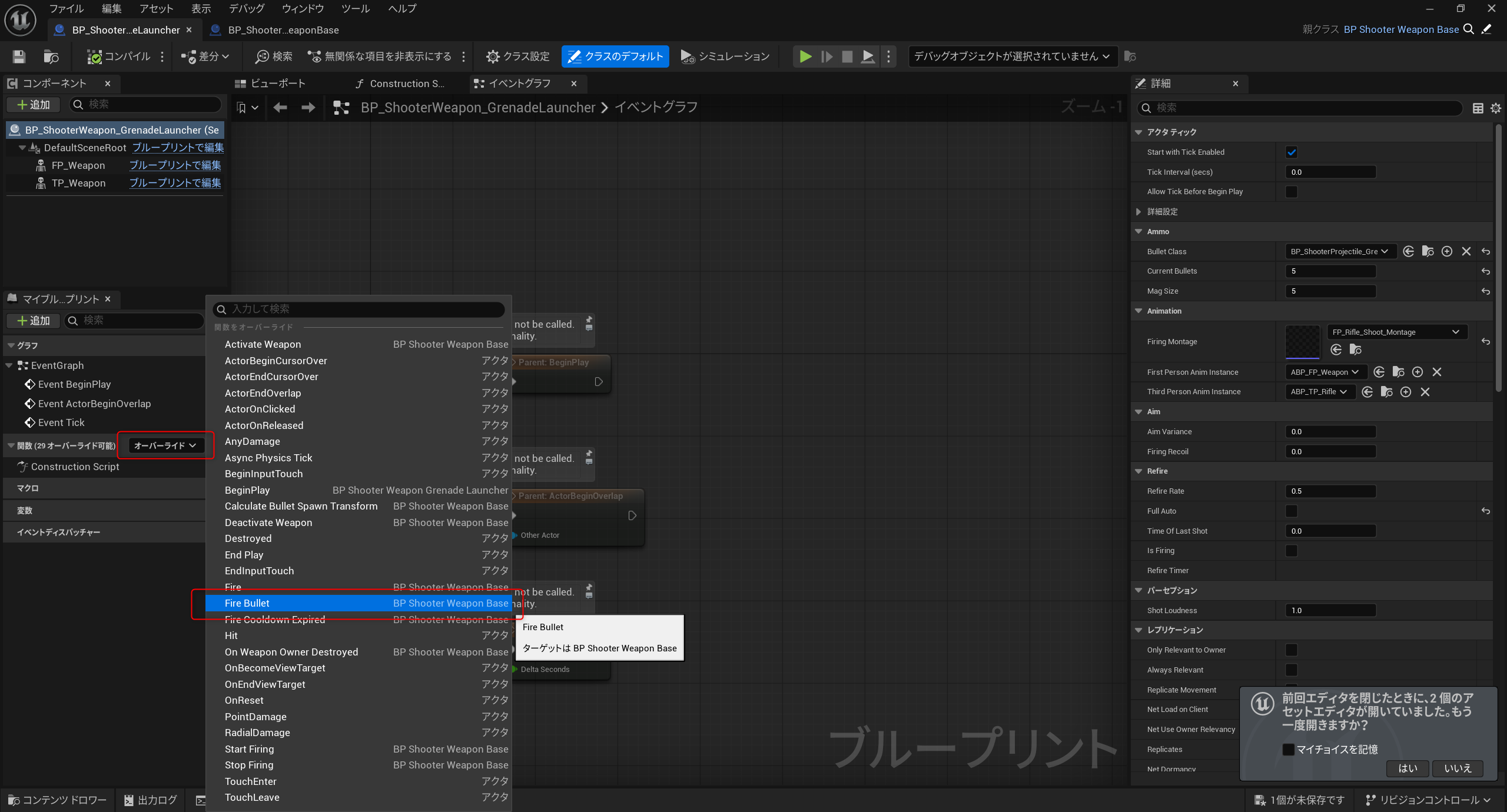Click the Compile button icon

(x=94, y=56)
